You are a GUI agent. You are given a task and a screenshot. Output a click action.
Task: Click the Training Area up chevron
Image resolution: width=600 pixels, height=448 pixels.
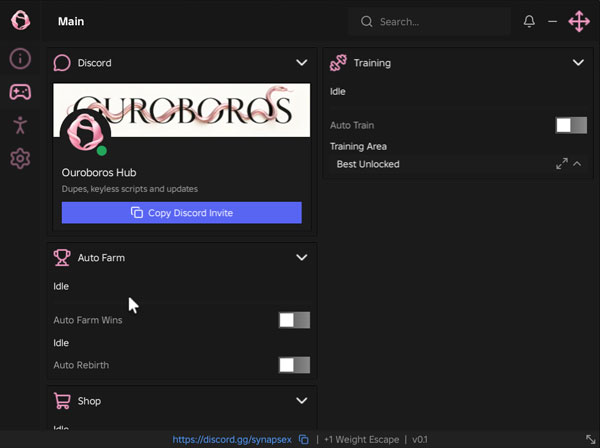coord(577,164)
